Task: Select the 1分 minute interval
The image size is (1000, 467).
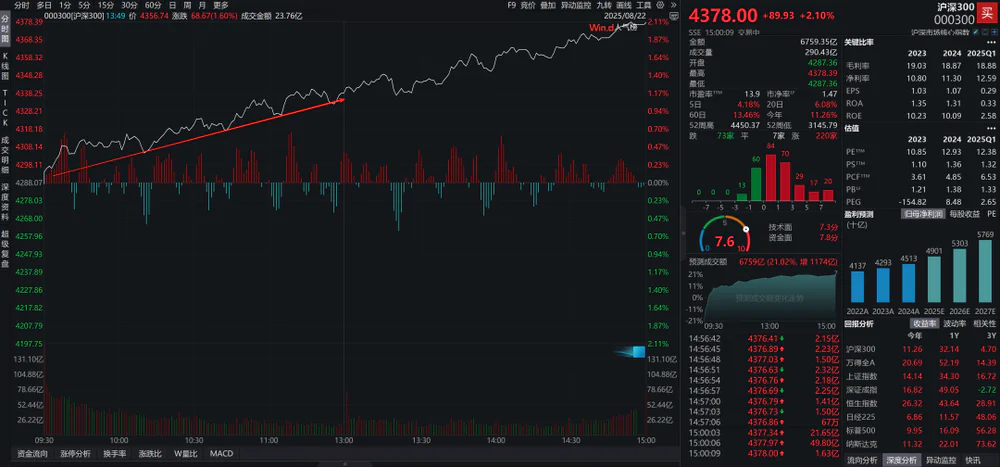Action: (65, 5)
